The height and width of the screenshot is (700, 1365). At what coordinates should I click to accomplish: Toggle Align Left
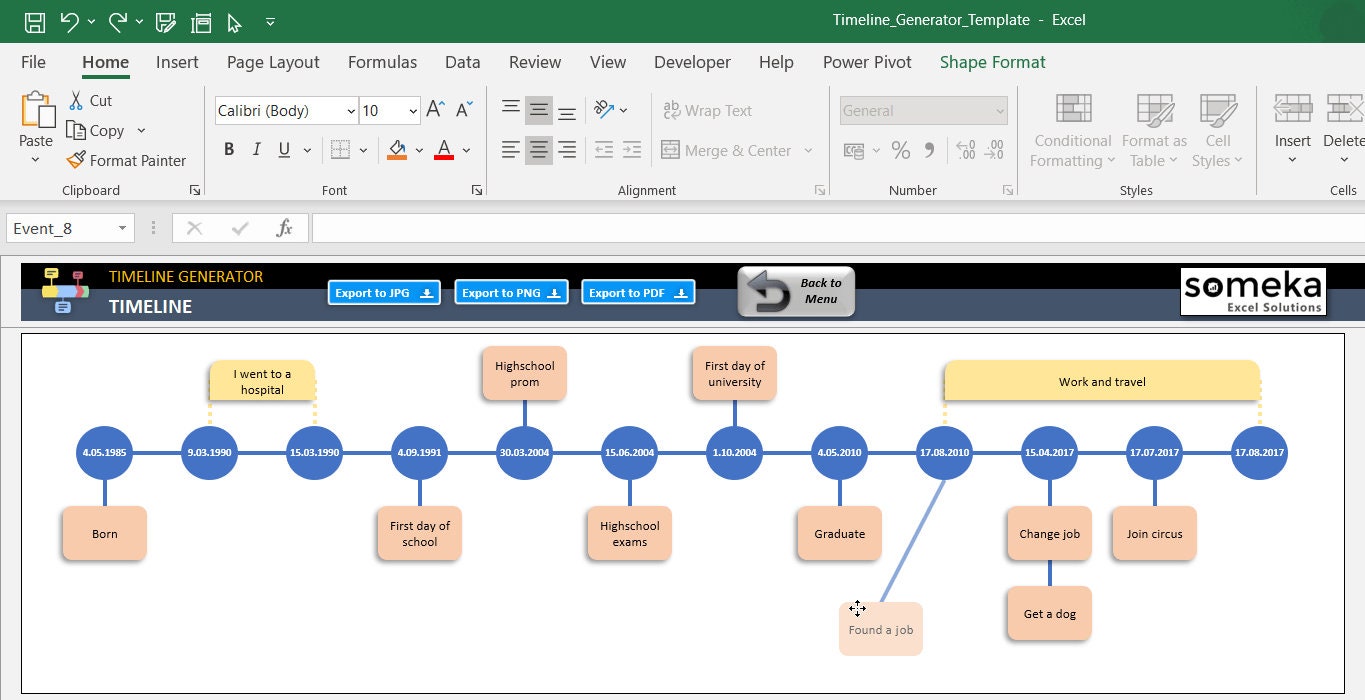(511, 150)
